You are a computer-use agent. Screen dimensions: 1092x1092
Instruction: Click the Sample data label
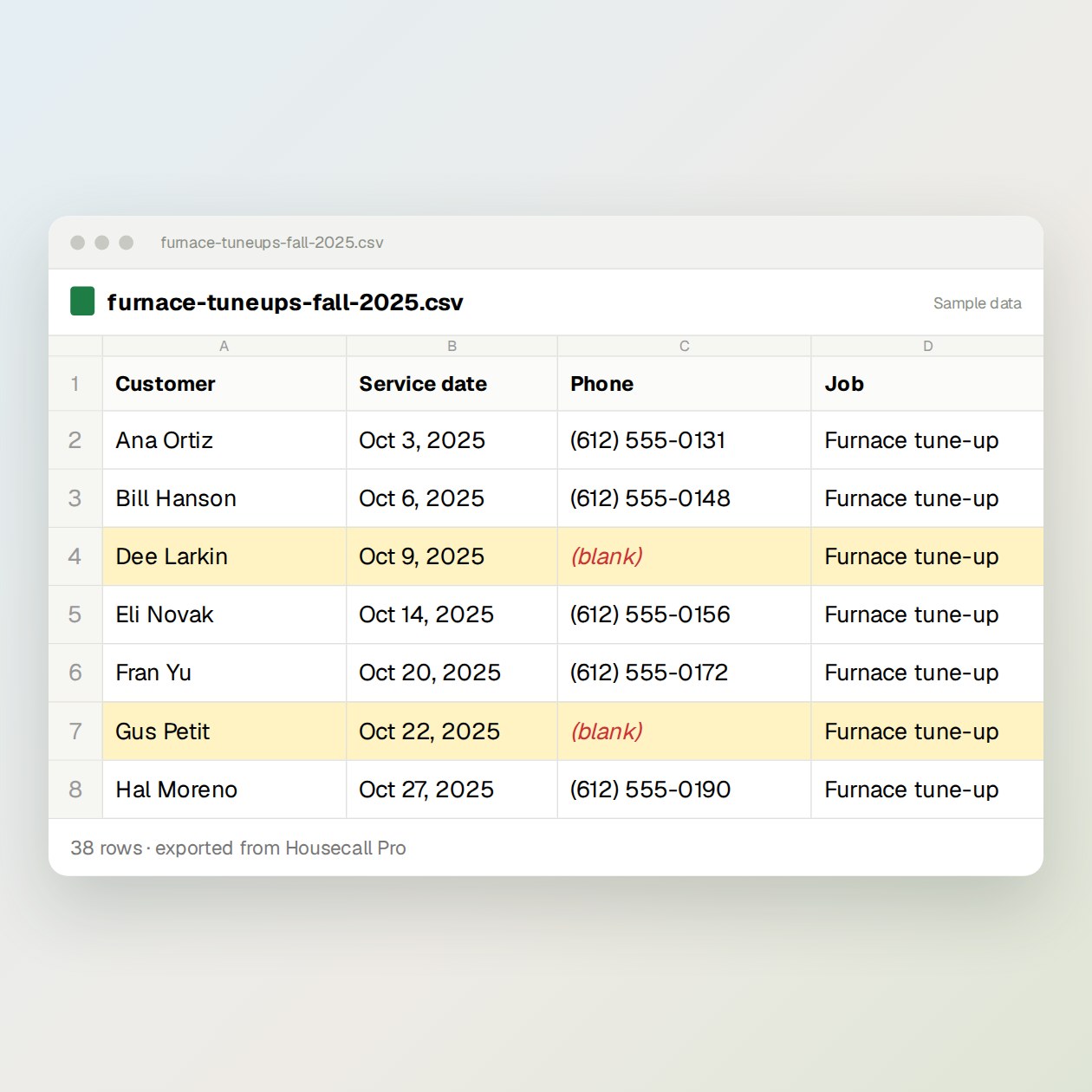tap(977, 303)
